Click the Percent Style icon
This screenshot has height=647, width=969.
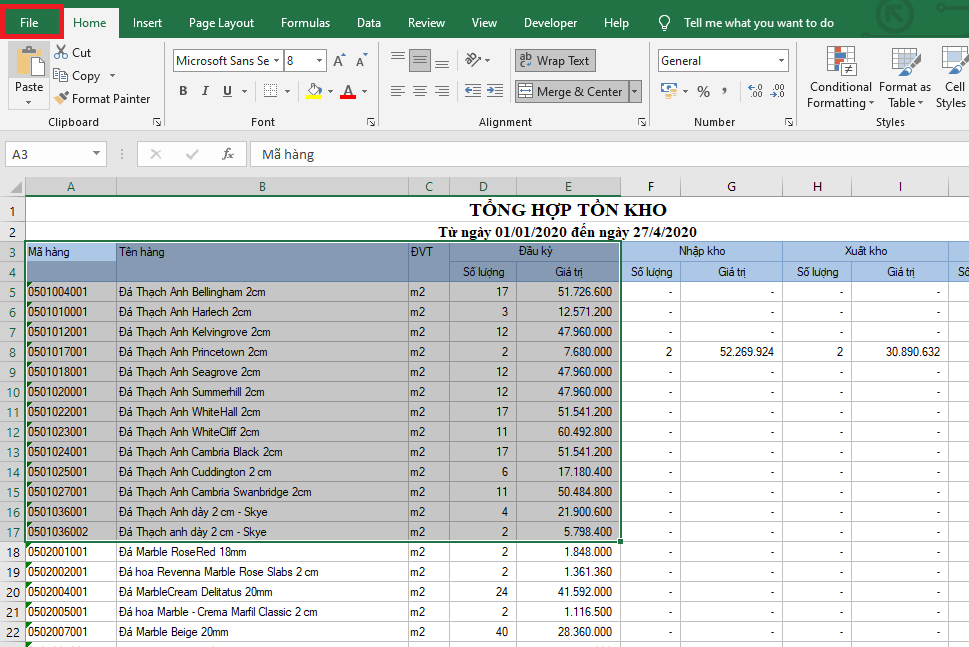click(x=703, y=91)
